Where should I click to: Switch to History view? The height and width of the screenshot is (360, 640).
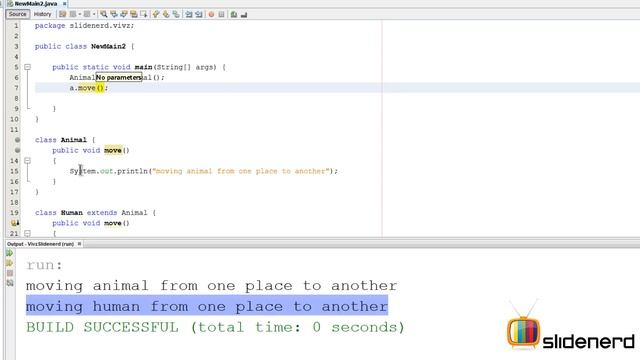42,14
